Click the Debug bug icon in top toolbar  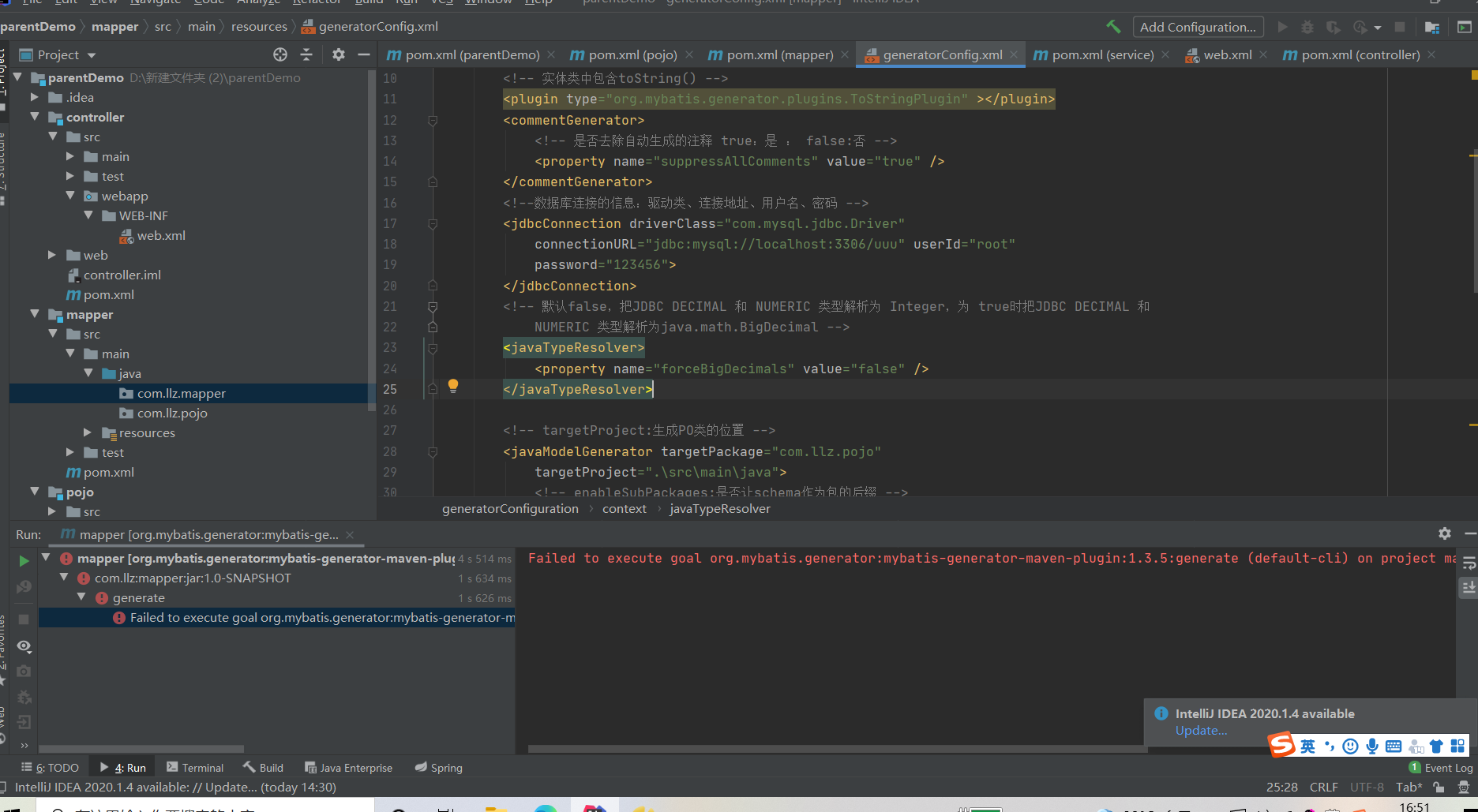click(1307, 27)
